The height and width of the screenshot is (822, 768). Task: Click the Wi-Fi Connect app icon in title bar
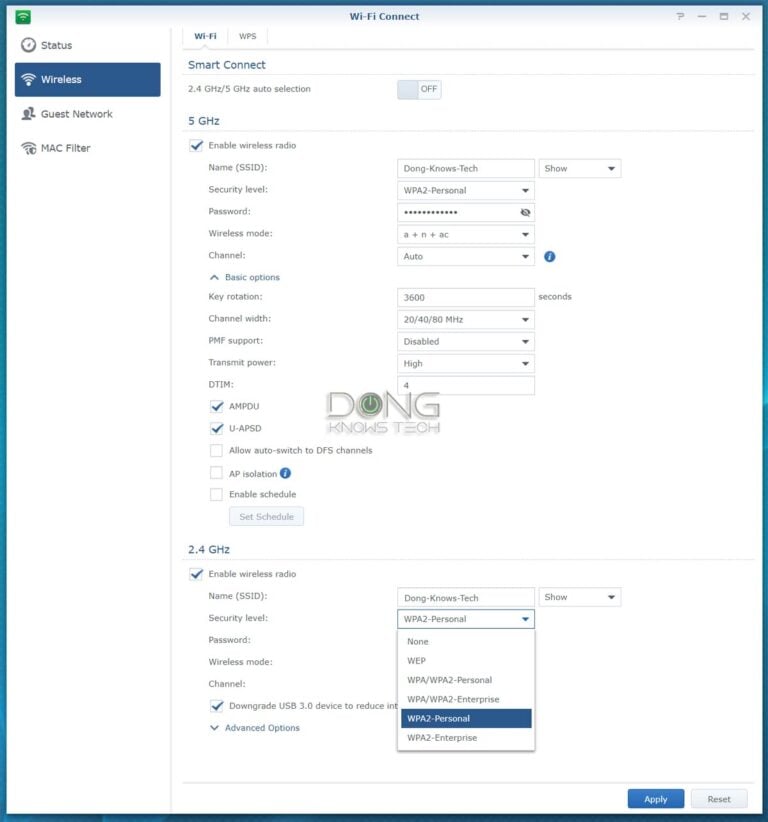(23, 16)
